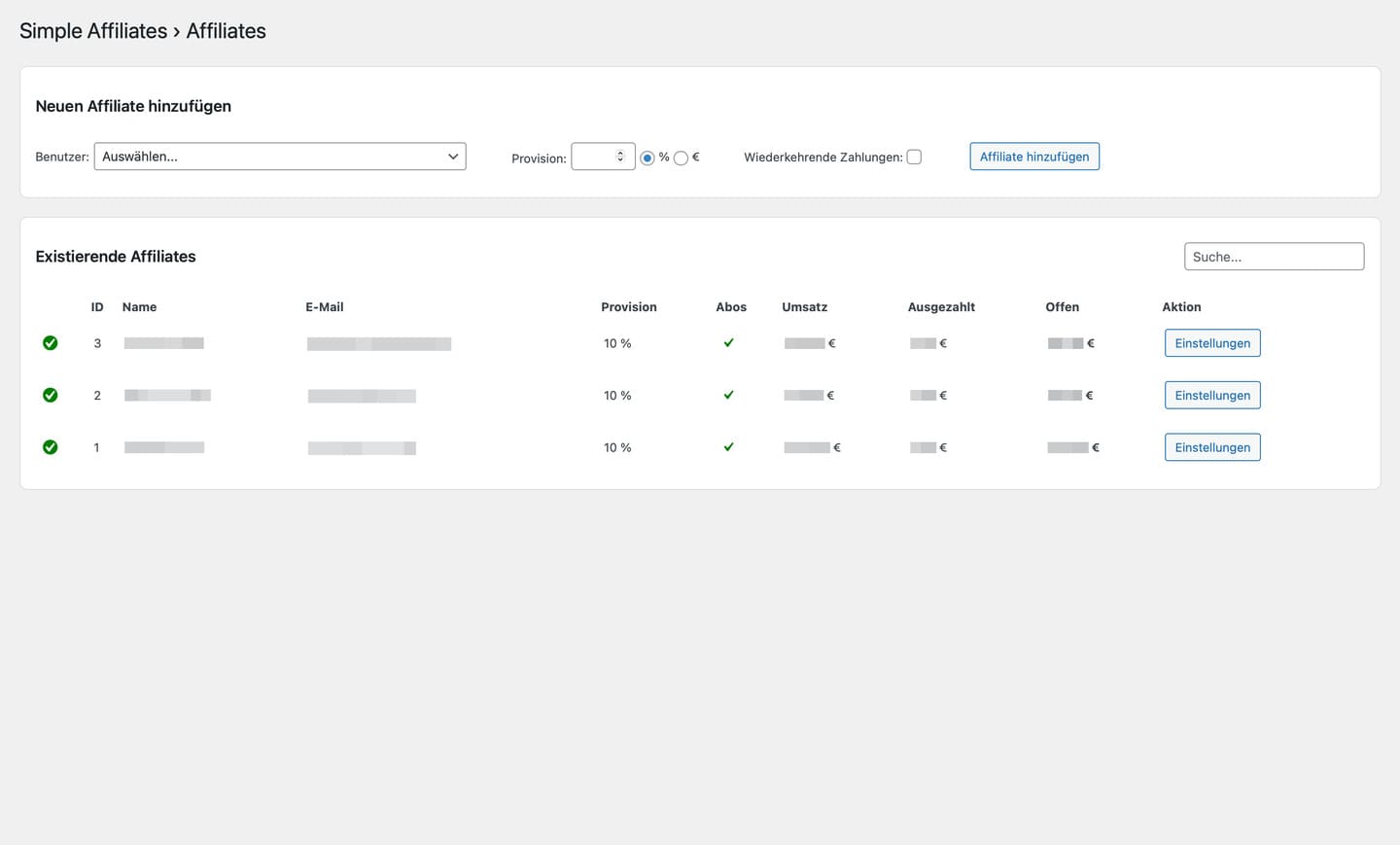This screenshot has width=1400, height=845.
Task: Click green status icon for affiliate ID 3
Action: (51, 343)
